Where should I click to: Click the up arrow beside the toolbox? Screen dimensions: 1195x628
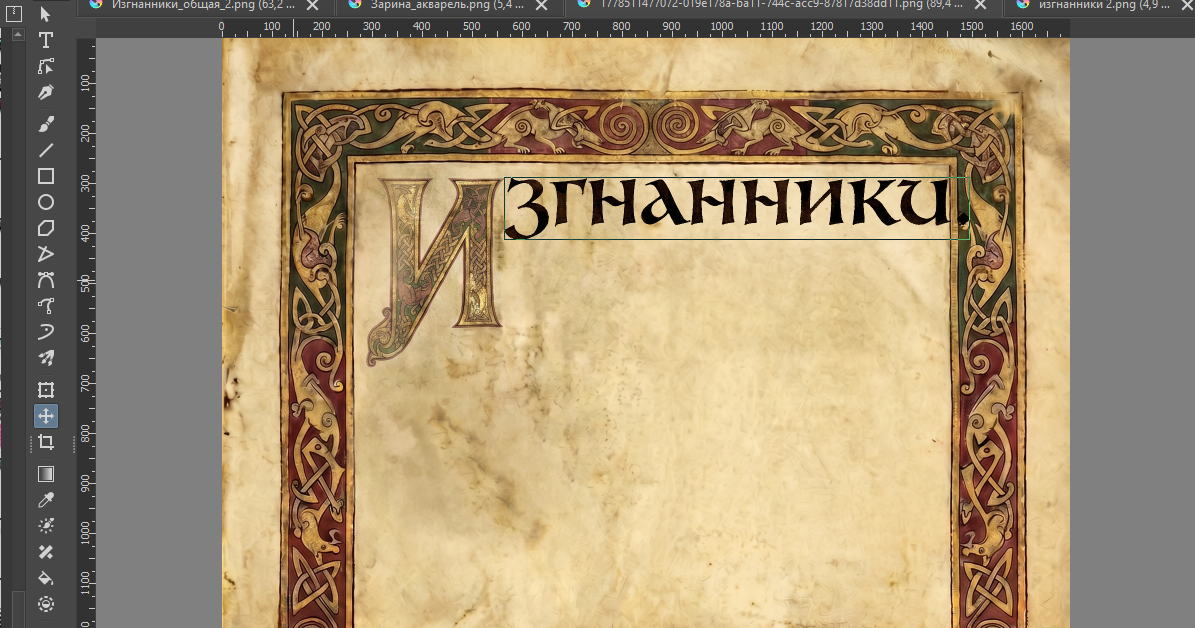(x=18, y=35)
